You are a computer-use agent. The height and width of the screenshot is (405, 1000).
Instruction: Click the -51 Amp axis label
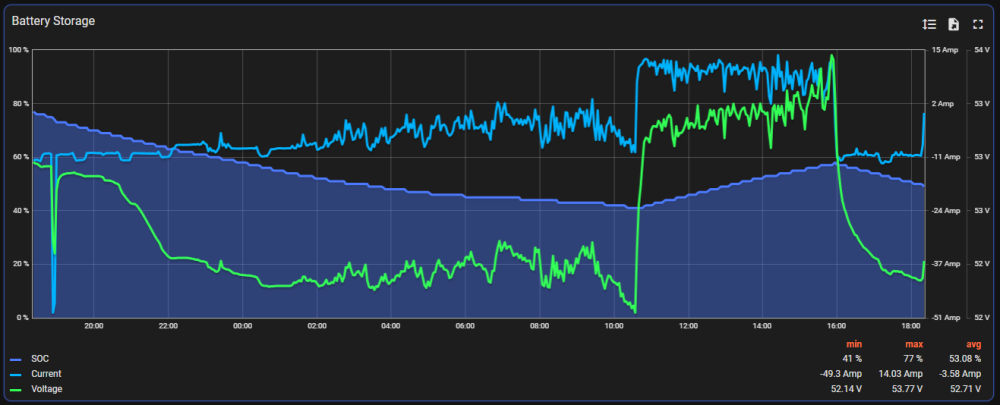click(x=946, y=318)
